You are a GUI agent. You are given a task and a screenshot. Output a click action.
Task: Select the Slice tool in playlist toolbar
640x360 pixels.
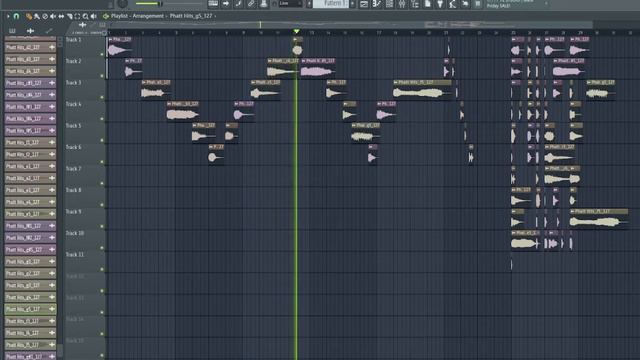(x=69, y=16)
